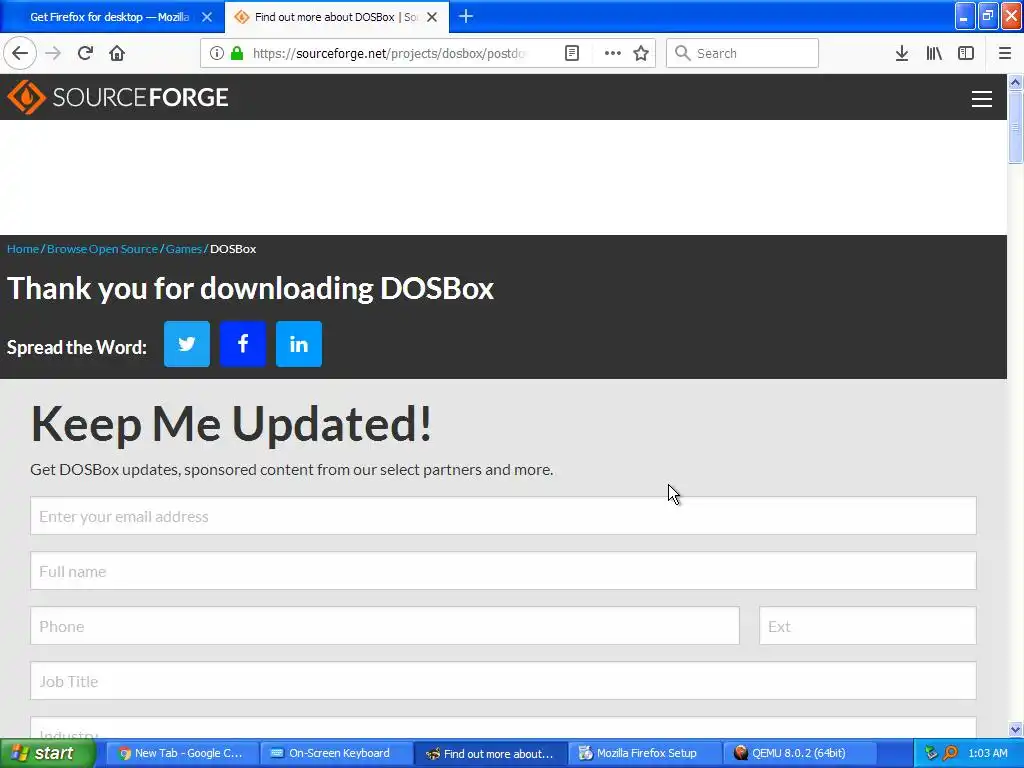The image size is (1024, 768).
Task: Click the 'Keep Me Updated!' heading
Action: pos(231,424)
